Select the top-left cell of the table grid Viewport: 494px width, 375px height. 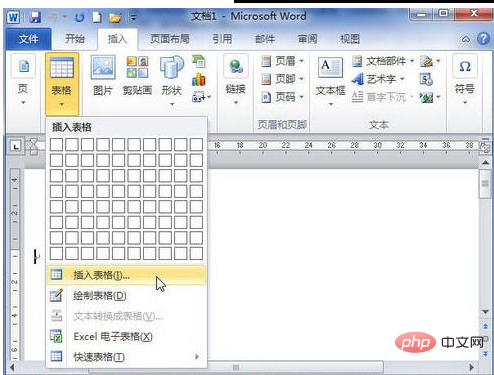coord(56,145)
